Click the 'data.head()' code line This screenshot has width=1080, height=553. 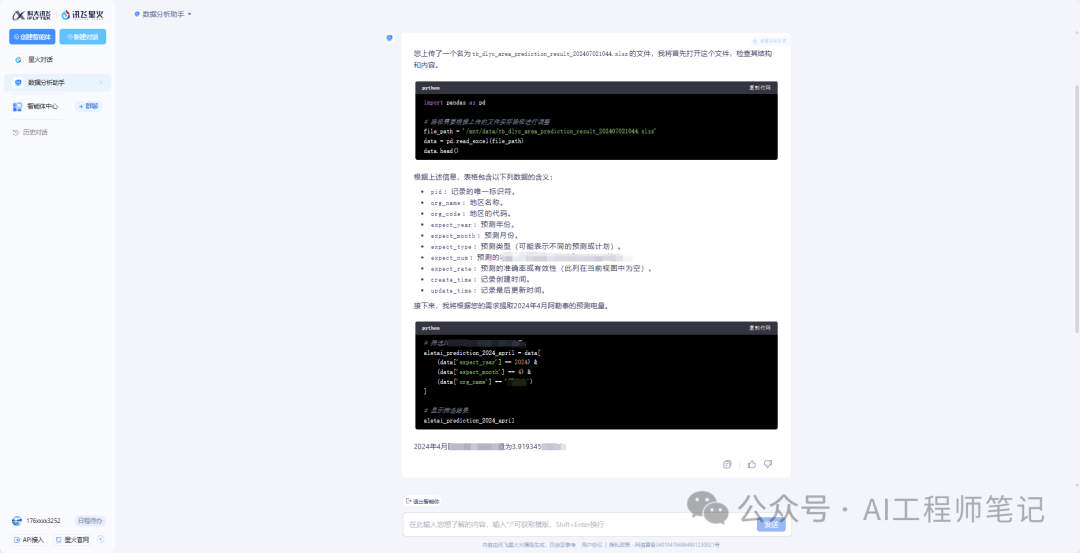coord(441,151)
